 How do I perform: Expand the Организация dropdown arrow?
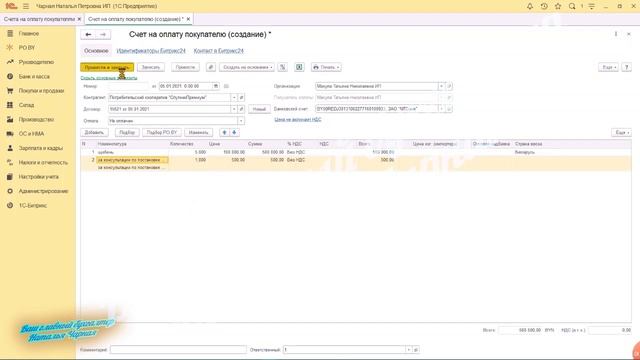coord(441,86)
